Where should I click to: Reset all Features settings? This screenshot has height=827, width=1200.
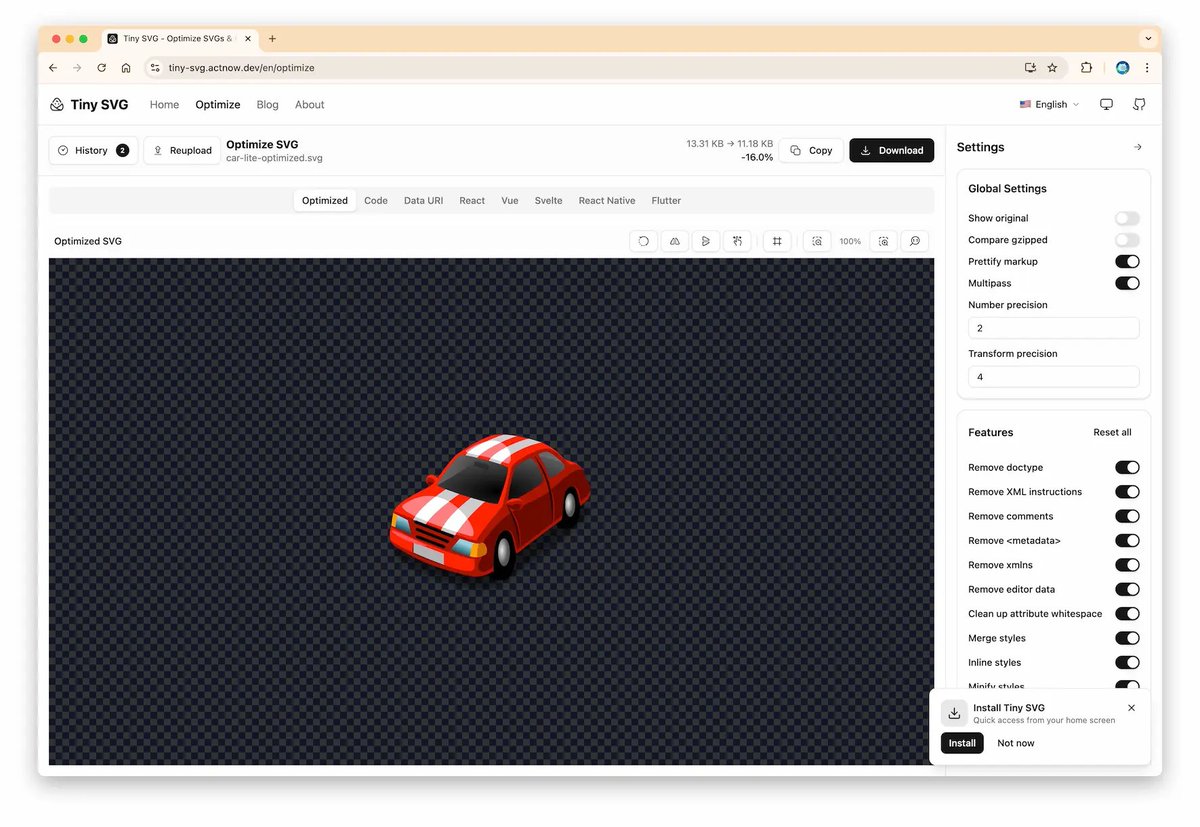click(1112, 432)
